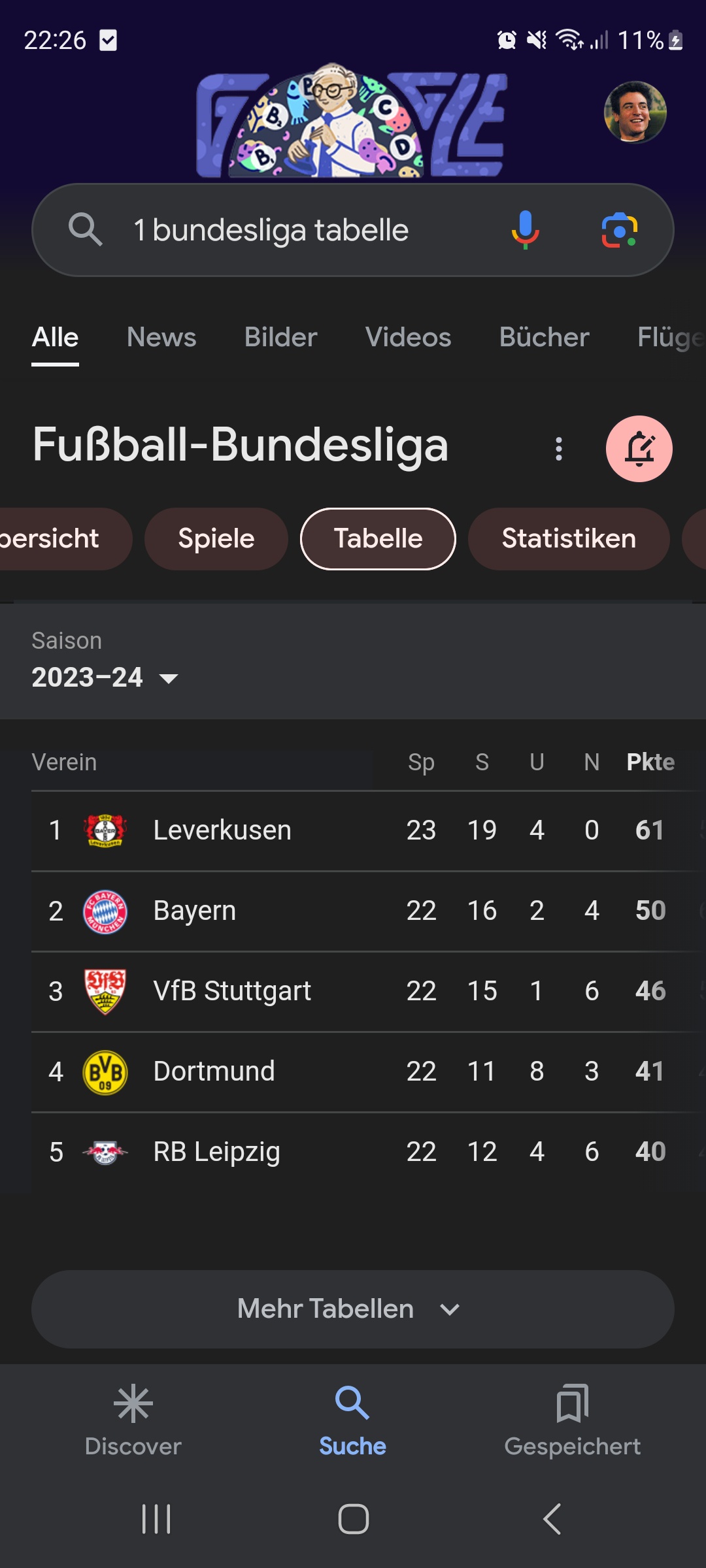Tap the Suche search icon in bottom bar

click(x=352, y=1403)
